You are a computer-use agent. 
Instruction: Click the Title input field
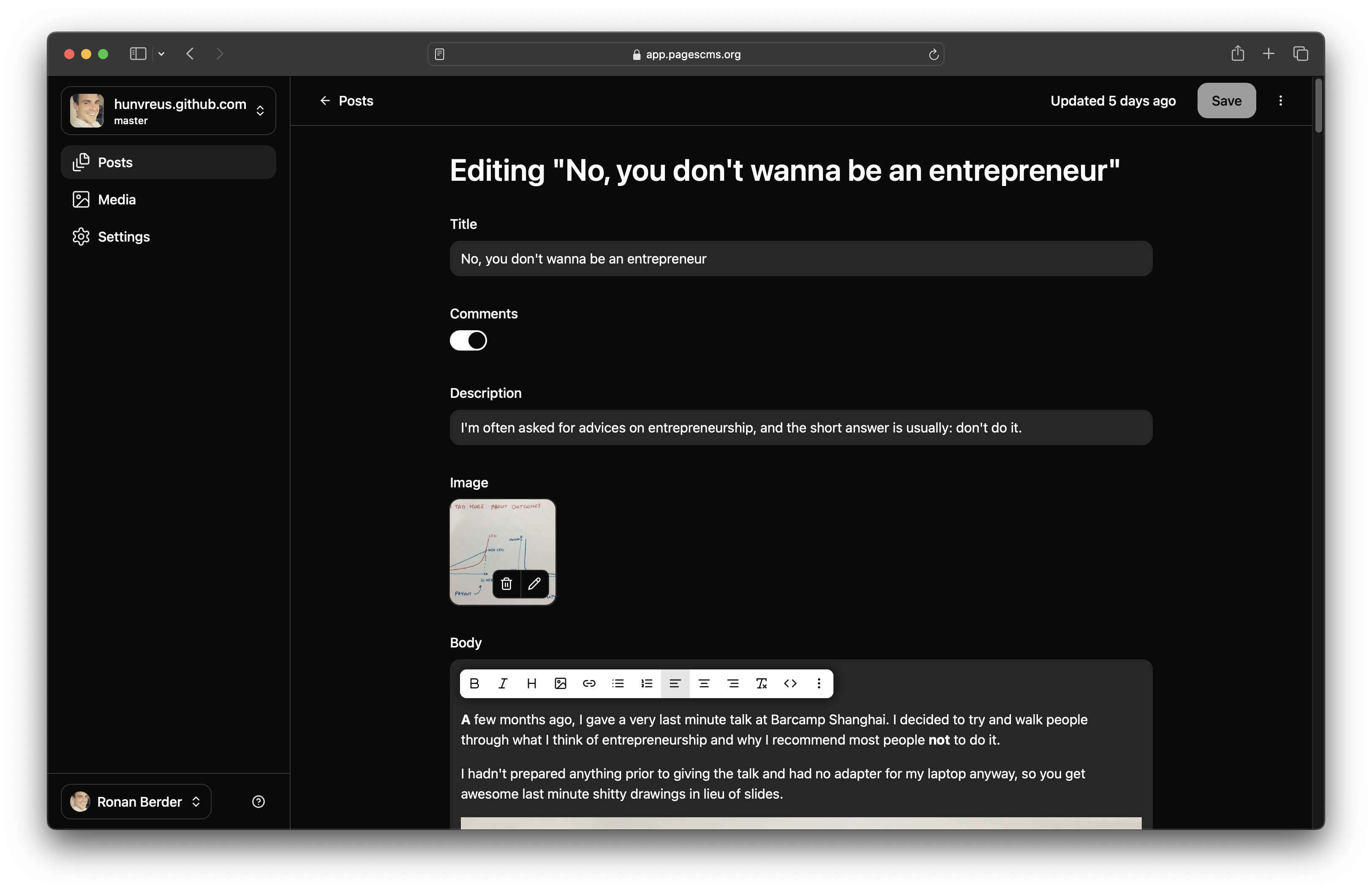801,259
